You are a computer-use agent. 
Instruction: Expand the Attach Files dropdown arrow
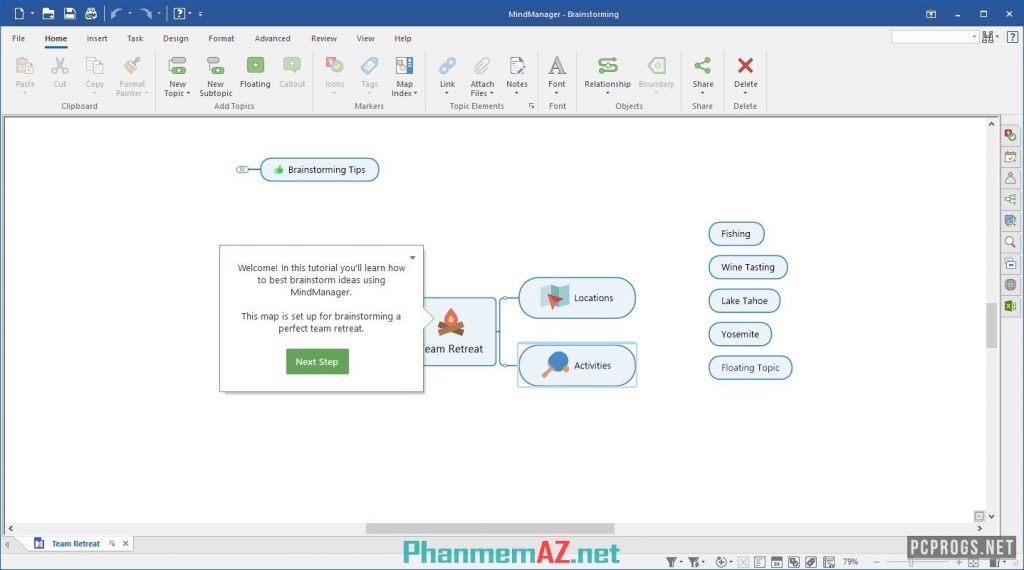click(x=491, y=93)
